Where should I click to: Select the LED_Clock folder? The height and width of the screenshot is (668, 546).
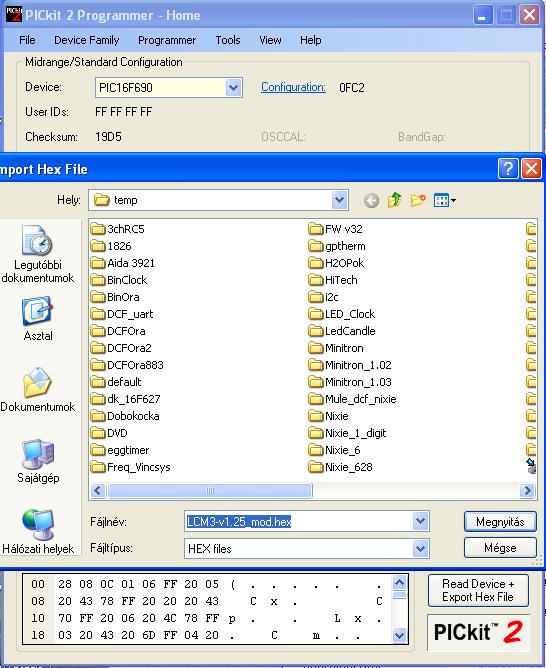[x=342, y=314]
